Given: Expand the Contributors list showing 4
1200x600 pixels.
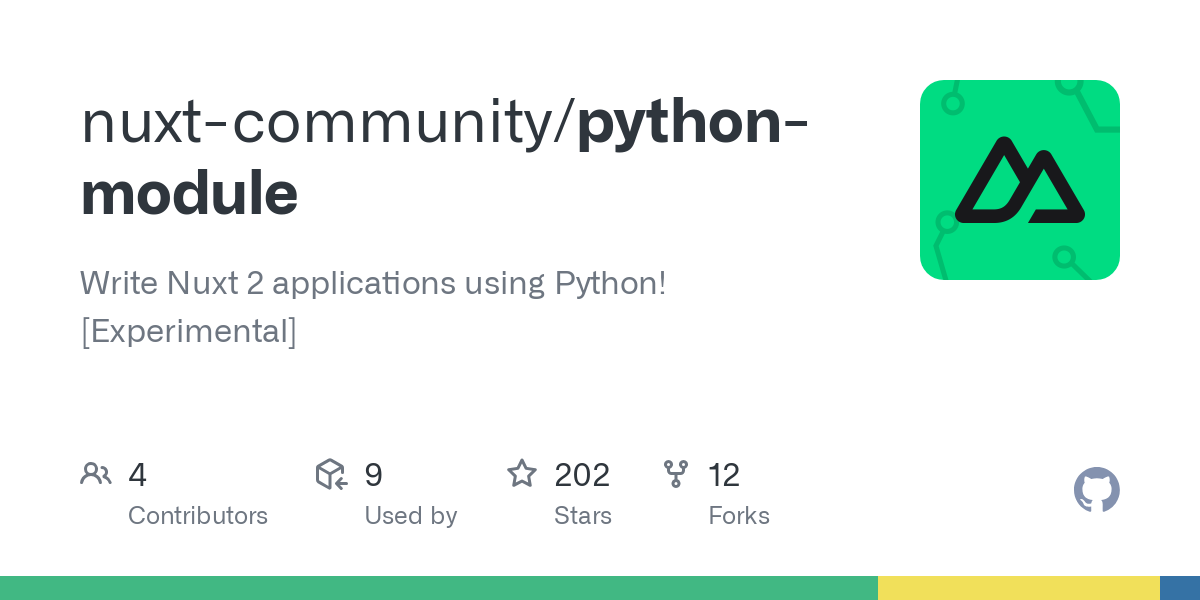Looking at the screenshot, I should point(137,474).
